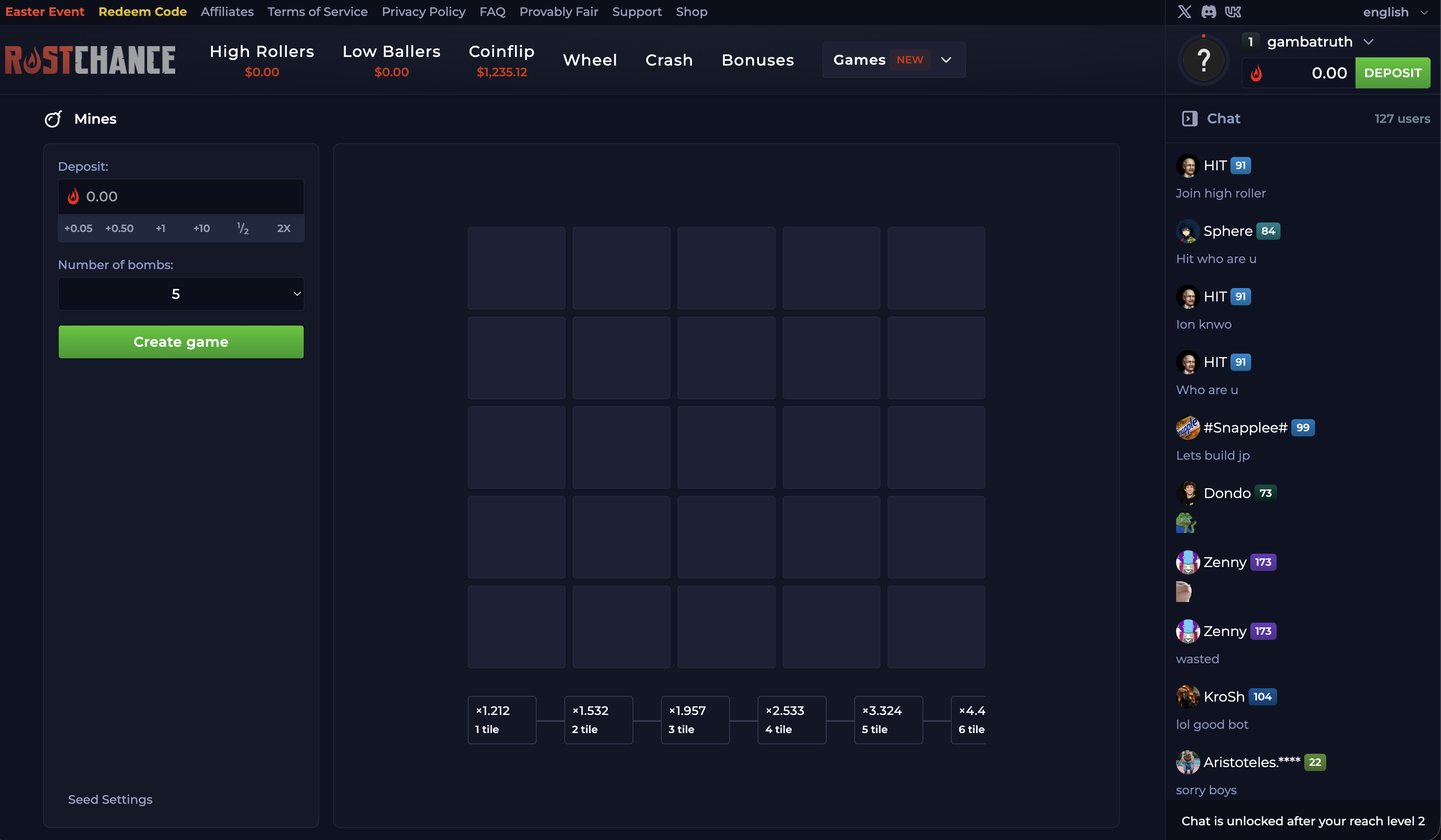Click the Mines bomb icon
Screen dimensions: 1441x840
(x=53, y=118)
